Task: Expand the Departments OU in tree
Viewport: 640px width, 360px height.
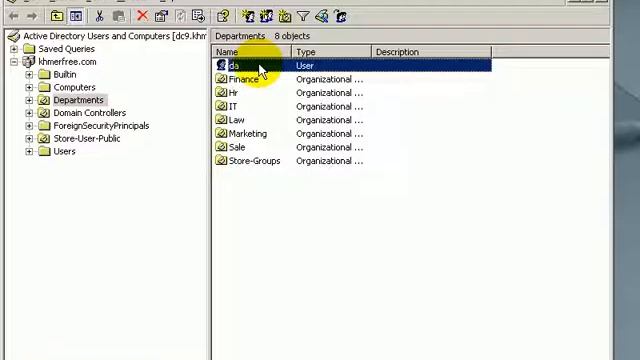Action: (29, 100)
